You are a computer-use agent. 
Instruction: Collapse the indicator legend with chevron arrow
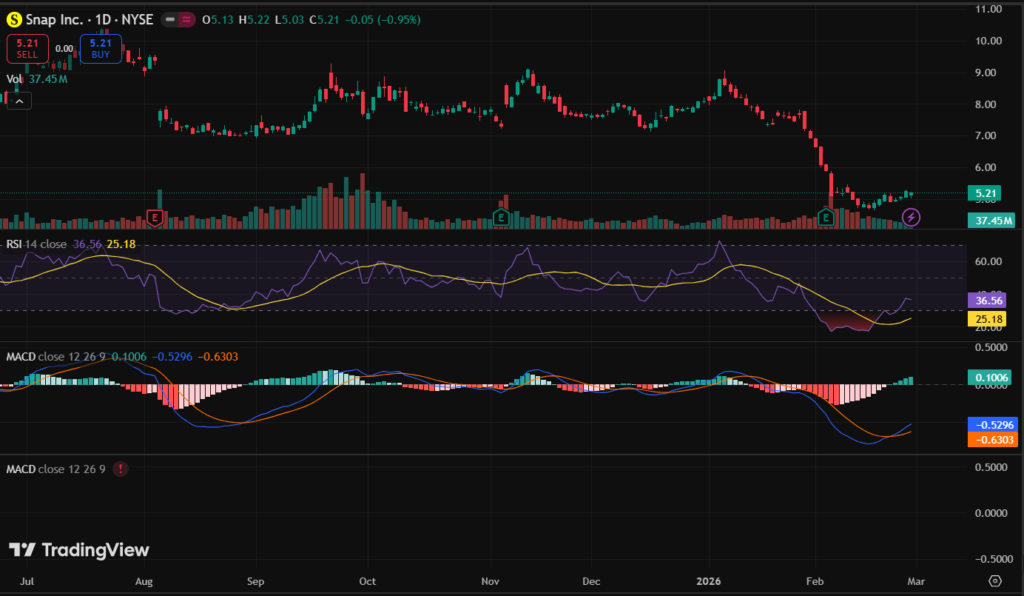(22, 99)
